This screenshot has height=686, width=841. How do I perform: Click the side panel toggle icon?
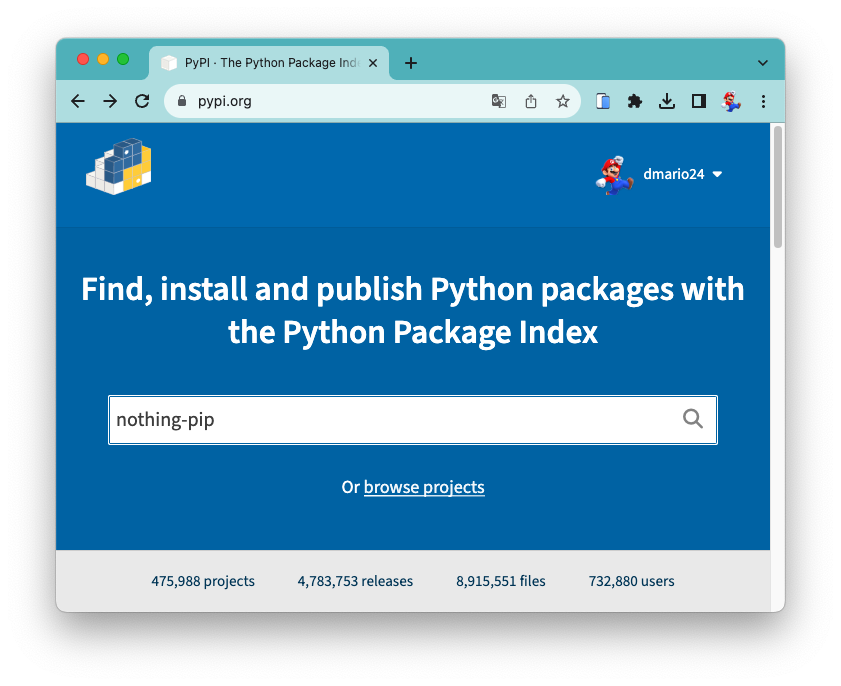tap(698, 101)
